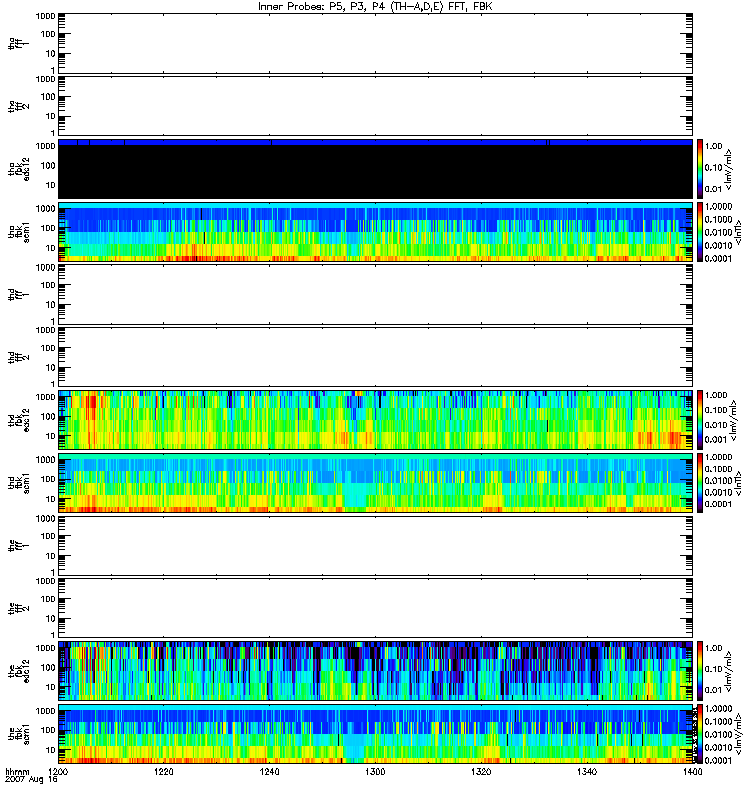Click the 1300 time axis label
The image size is (750, 800).
375,771
